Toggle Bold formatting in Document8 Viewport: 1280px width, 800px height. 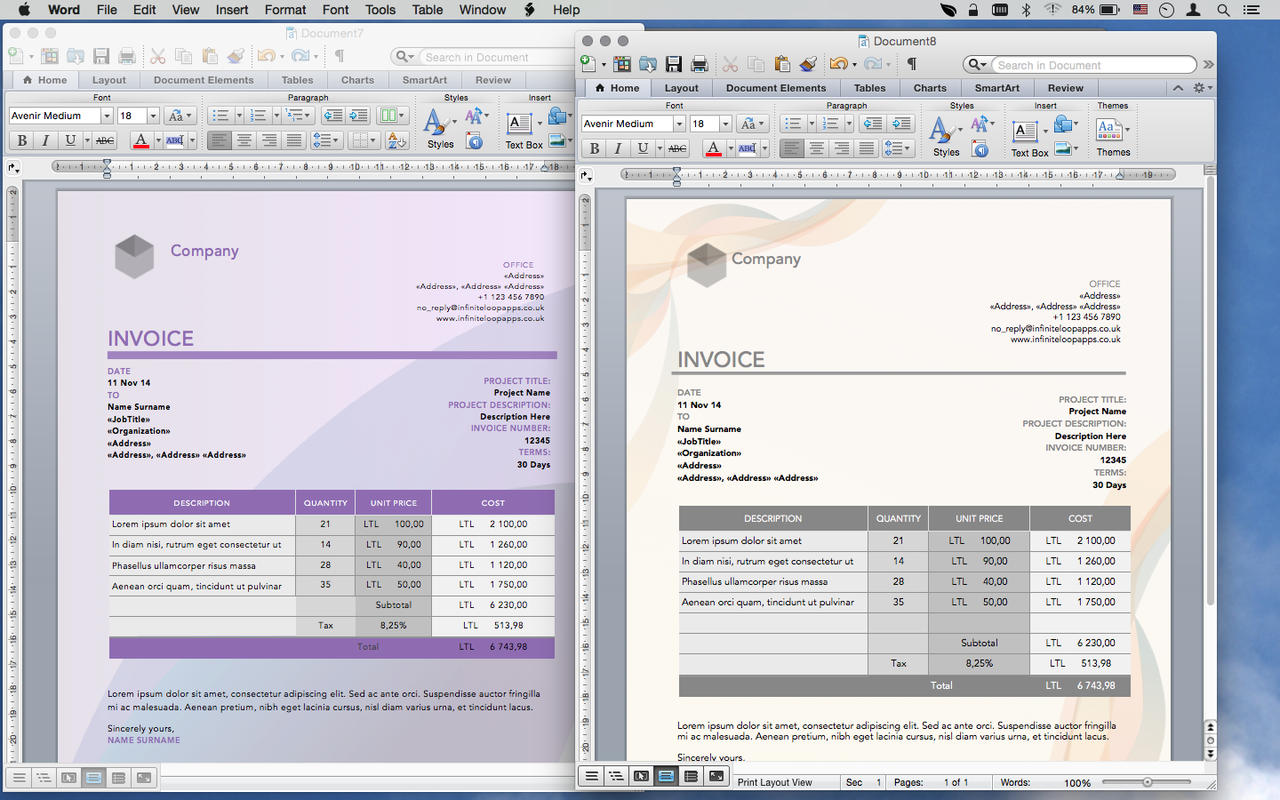coord(594,149)
